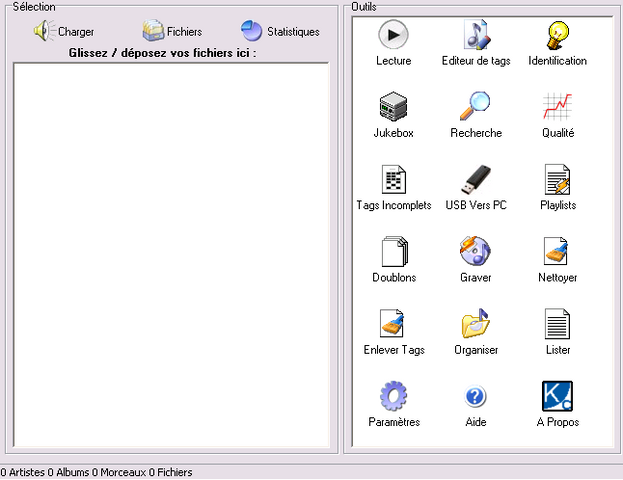Open the Lecture play tool
Viewport: 623px width, 480px height.
click(x=393, y=43)
